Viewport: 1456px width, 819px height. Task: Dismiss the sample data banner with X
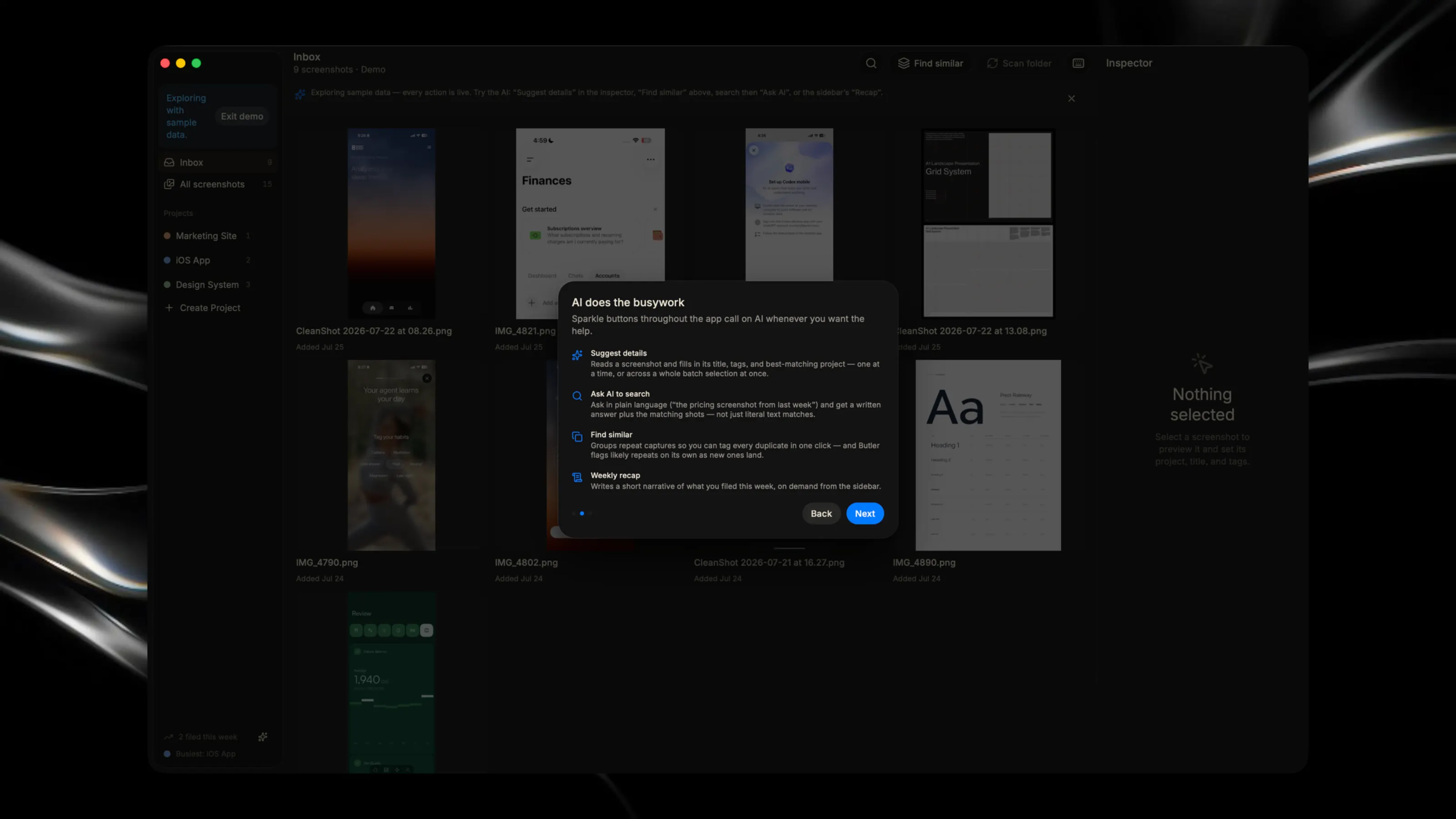coord(1071,98)
